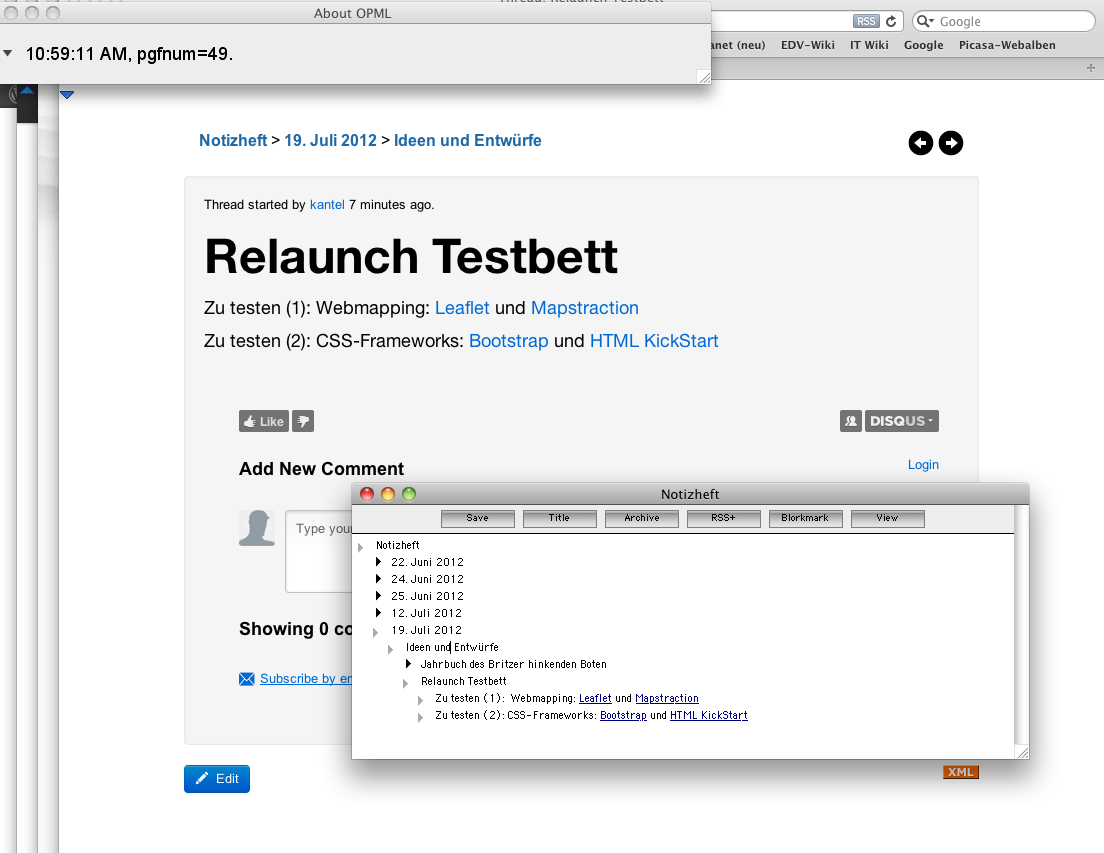Viewport: 1104px width, 853px height.
Task: Close the Notizheft window
Action: 367,494
